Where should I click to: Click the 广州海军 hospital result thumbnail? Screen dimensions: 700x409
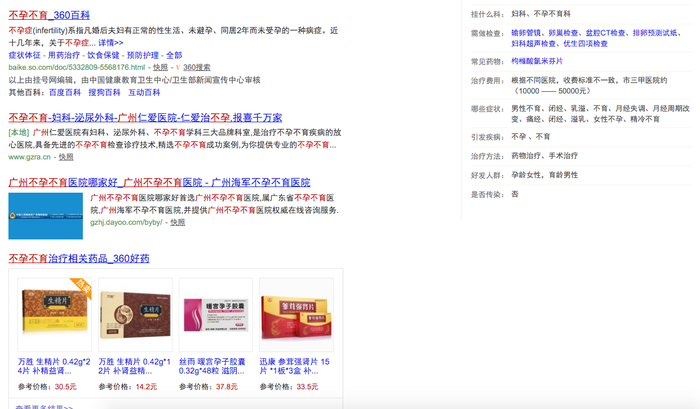46,210
